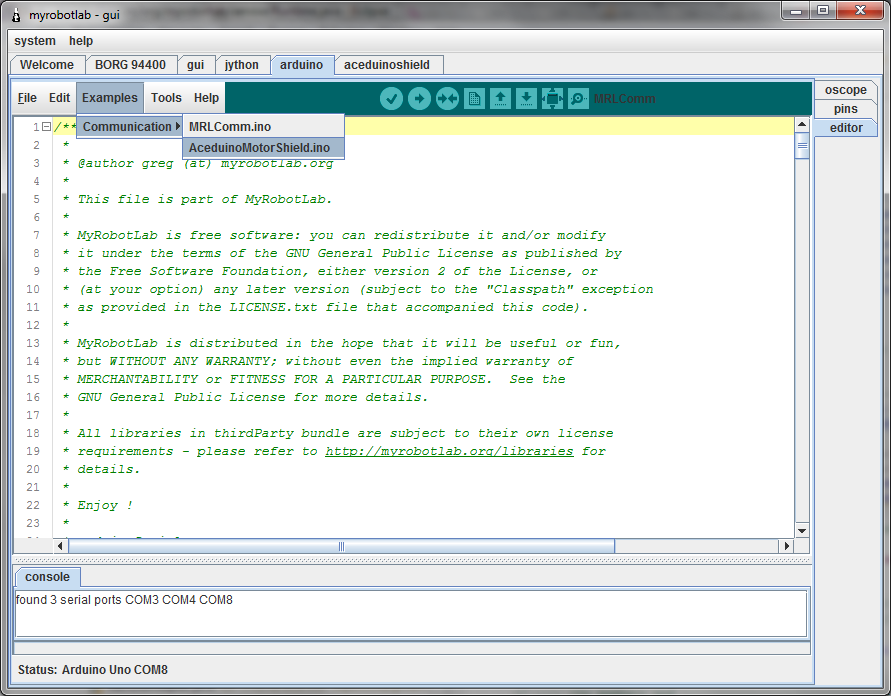This screenshot has height=696, width=891.
Task: Click the MRLComm sketch name label
Action: 624,99
